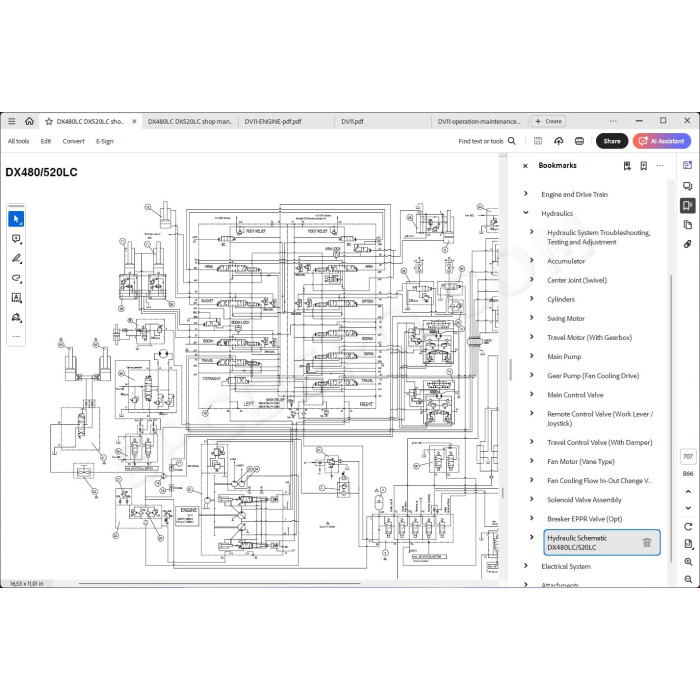Close the first DX480LC DX520LC tab

click(x=134, y=121)
